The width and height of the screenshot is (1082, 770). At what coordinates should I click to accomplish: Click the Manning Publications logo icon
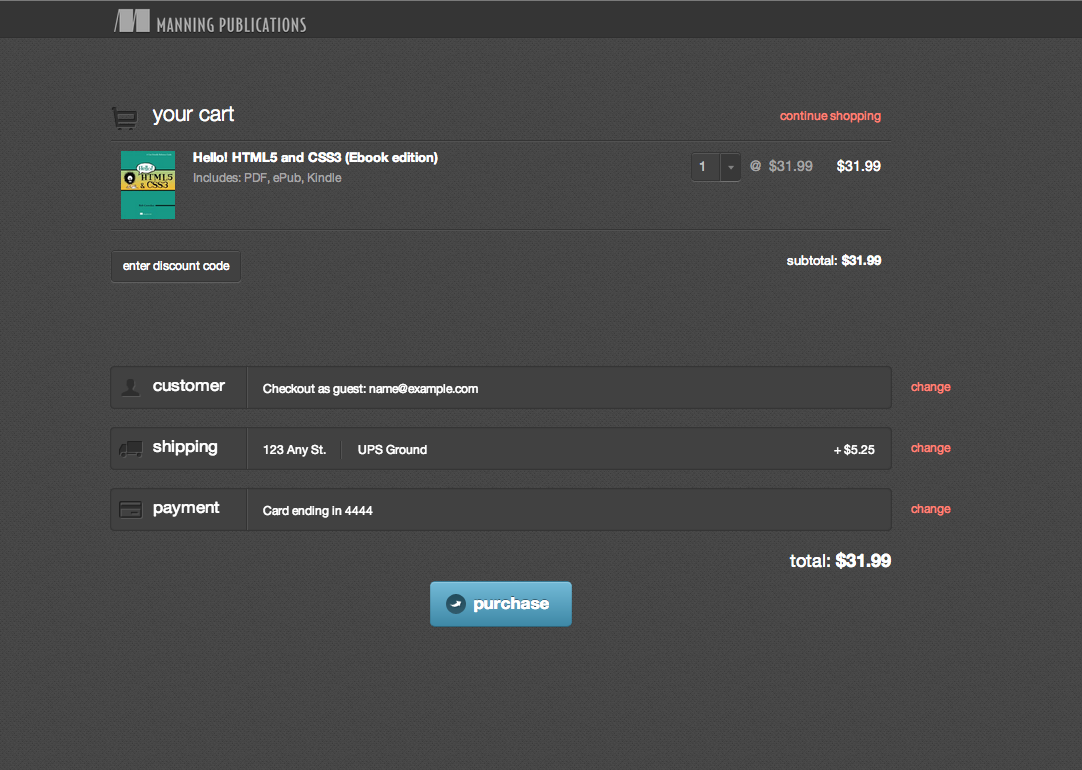click(x=132, y=21)
